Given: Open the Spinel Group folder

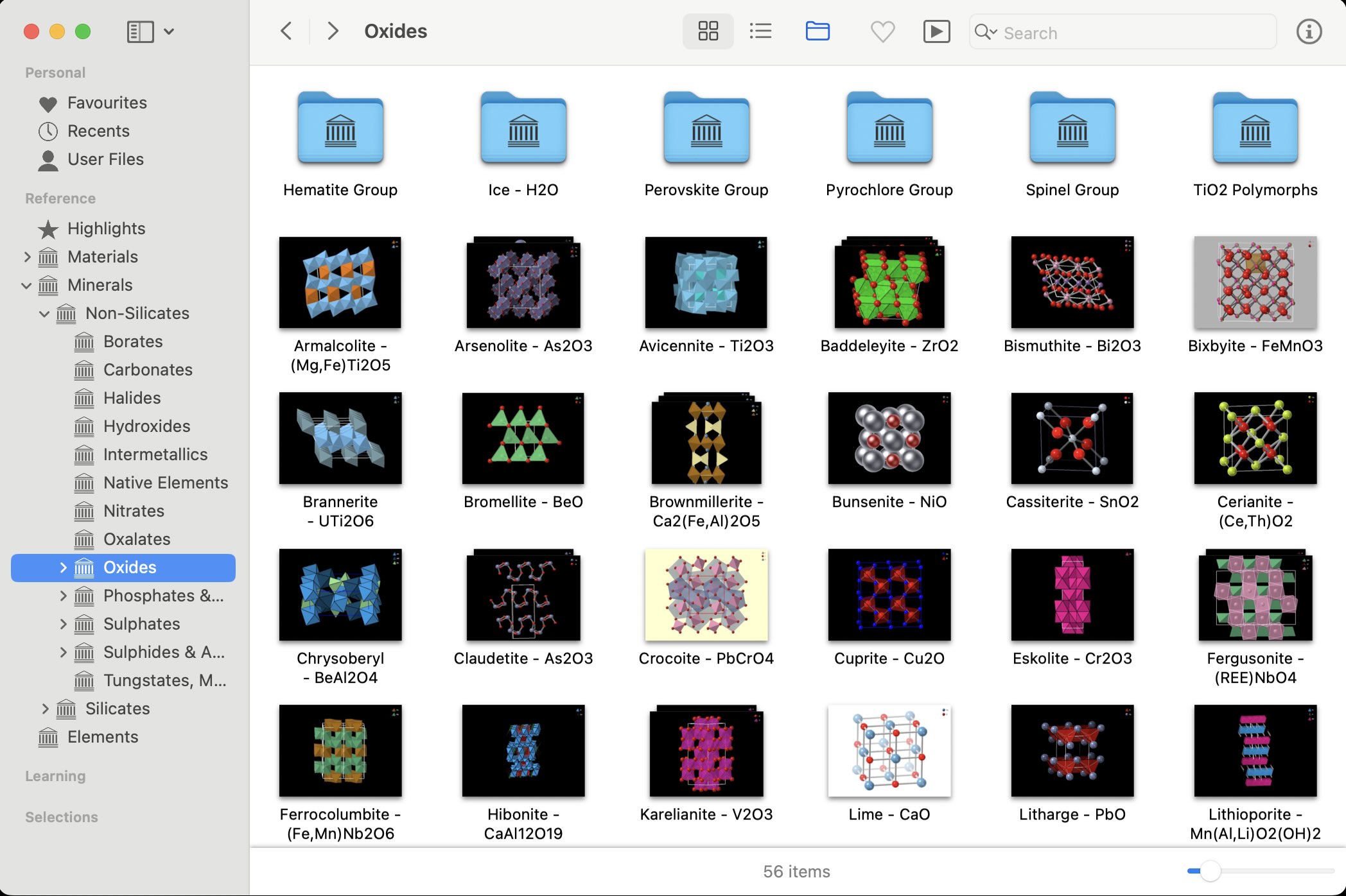Looking at the screenshot, I should click(x=1072, y=128).
